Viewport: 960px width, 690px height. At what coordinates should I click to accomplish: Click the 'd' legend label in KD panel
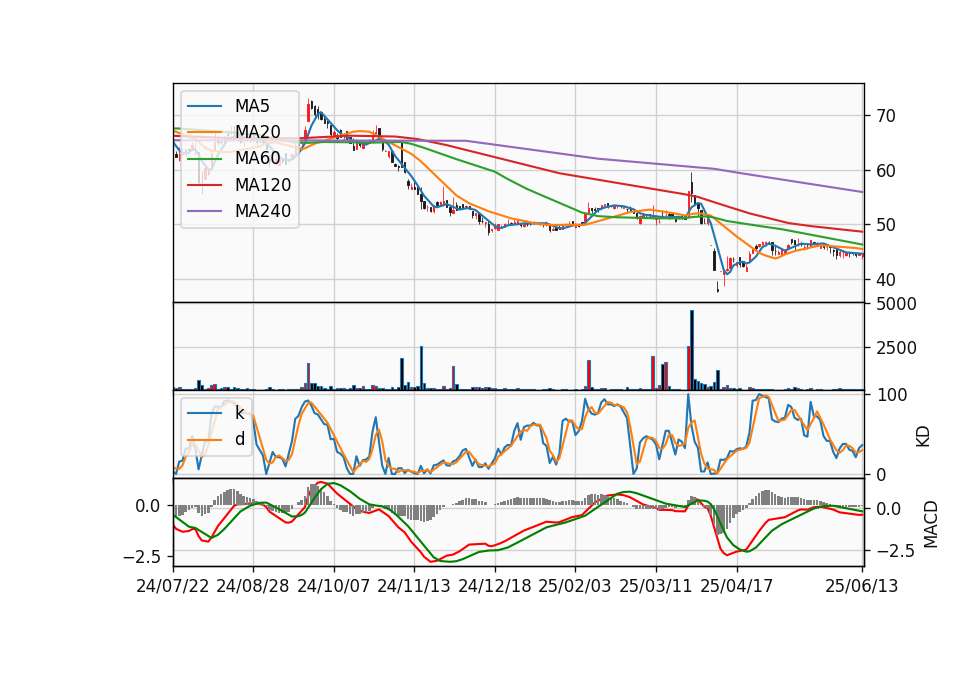pyautogui.click(x=240, y=439)
